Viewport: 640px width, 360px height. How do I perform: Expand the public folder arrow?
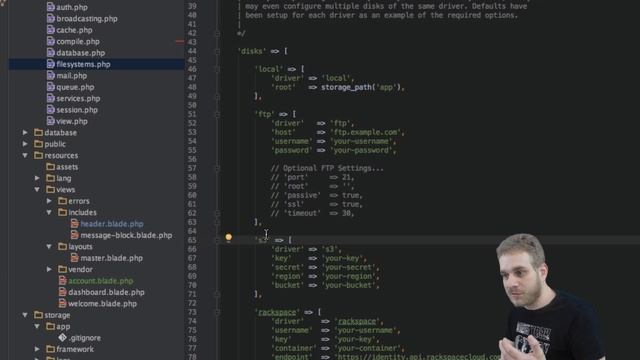click(25, 144)
